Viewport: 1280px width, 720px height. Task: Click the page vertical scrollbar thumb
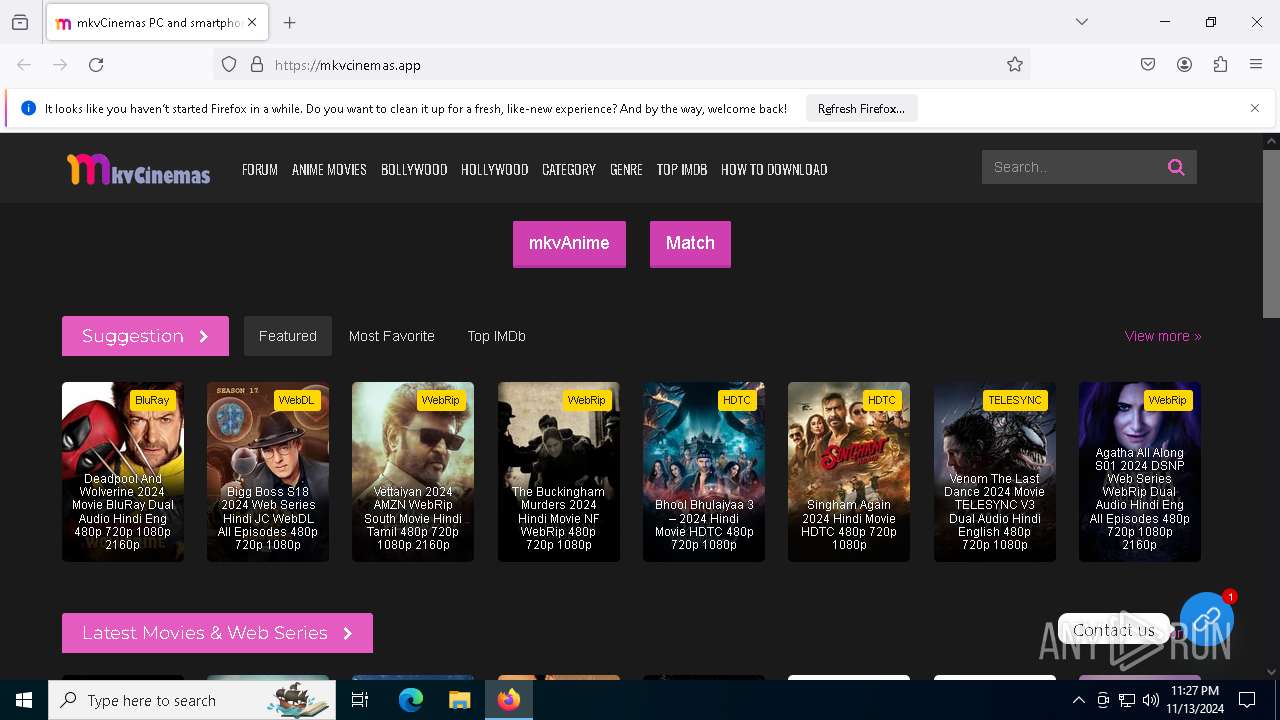point(1271,234)
